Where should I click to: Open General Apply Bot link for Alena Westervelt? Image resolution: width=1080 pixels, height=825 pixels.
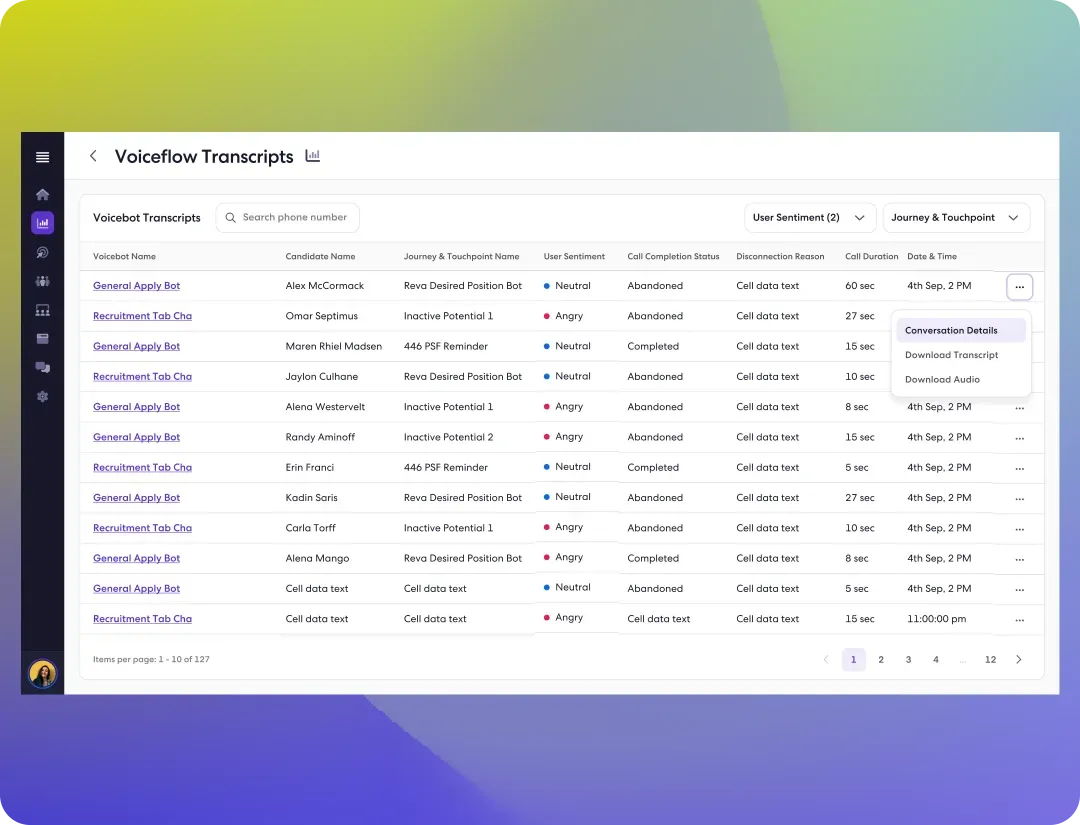136,407
